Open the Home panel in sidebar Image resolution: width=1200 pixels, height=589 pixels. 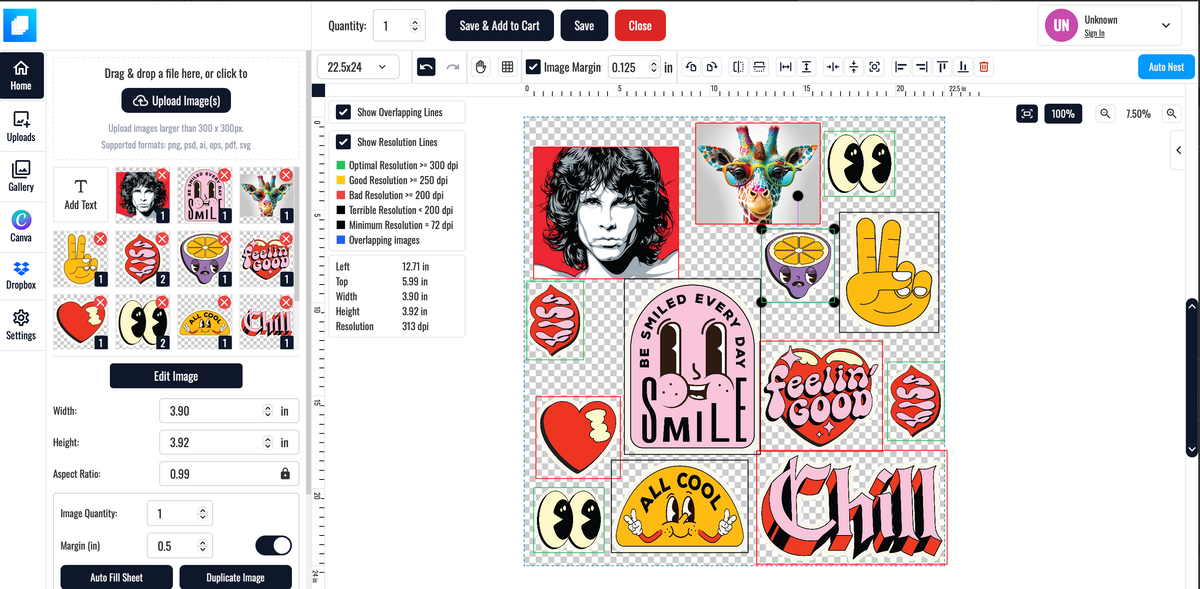tap(21, 76)
